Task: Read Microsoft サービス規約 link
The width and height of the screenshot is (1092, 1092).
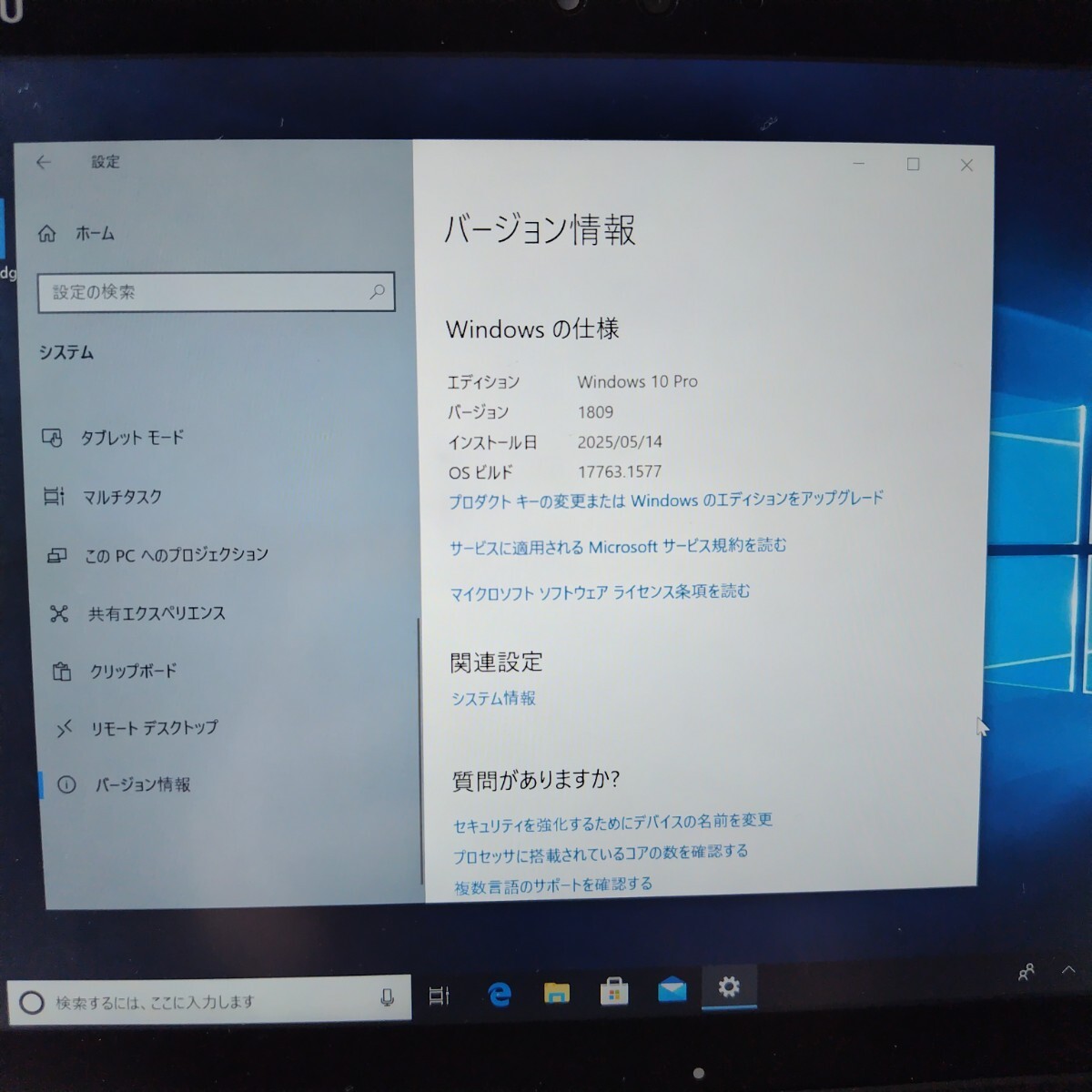Action: coord(618,546)
